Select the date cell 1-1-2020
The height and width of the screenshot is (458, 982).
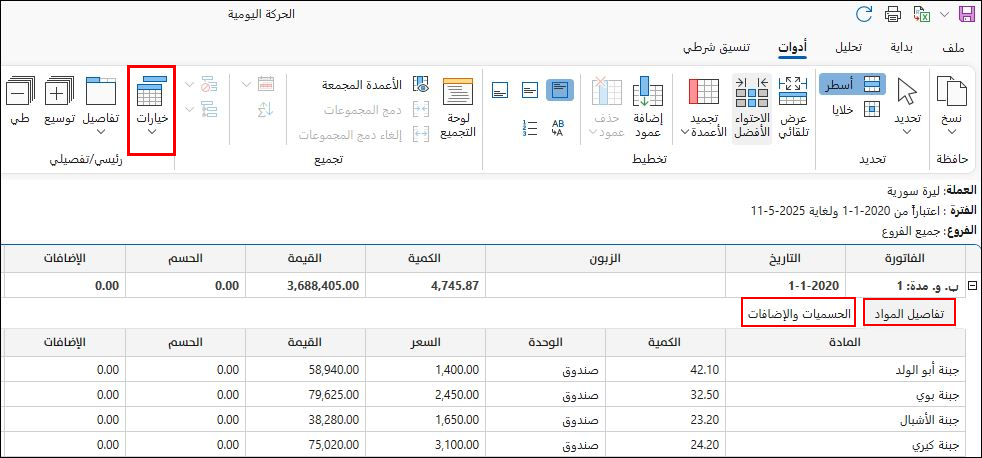pyautogui.click(x=785, y=285)
